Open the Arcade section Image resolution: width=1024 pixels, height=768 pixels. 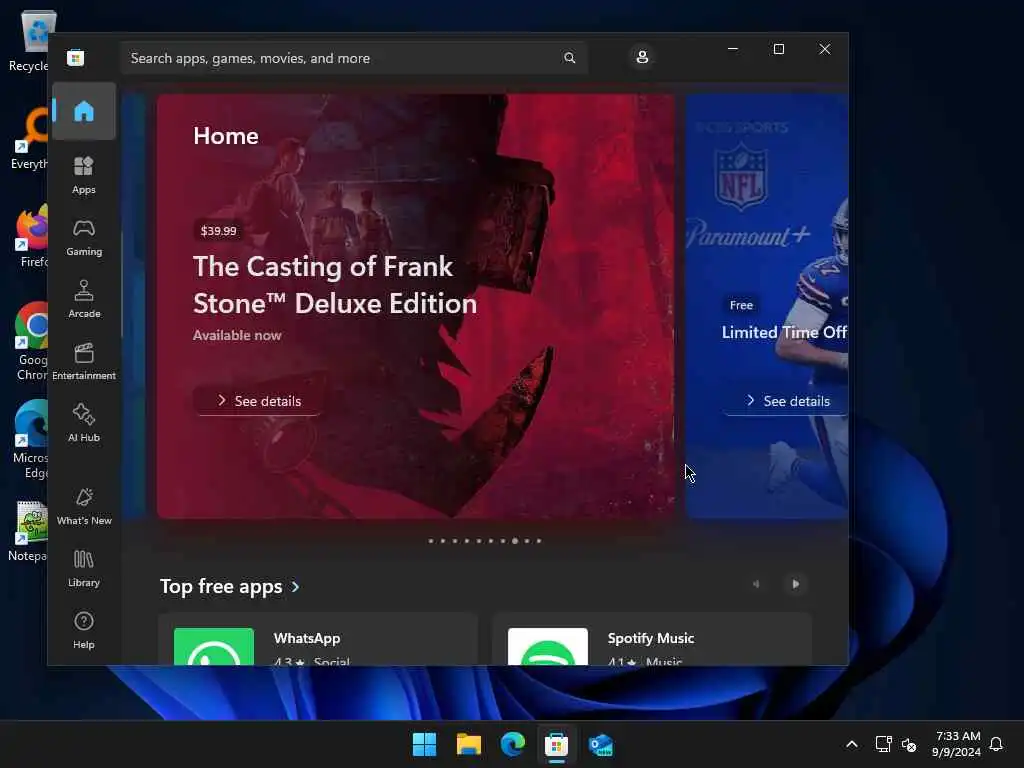coord(84,299)
